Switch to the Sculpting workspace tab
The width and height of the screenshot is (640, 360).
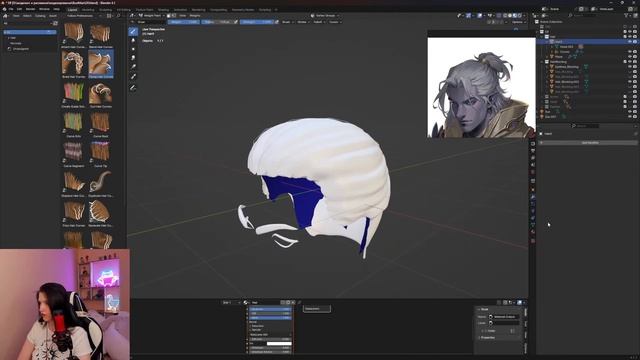pos(105,9)
